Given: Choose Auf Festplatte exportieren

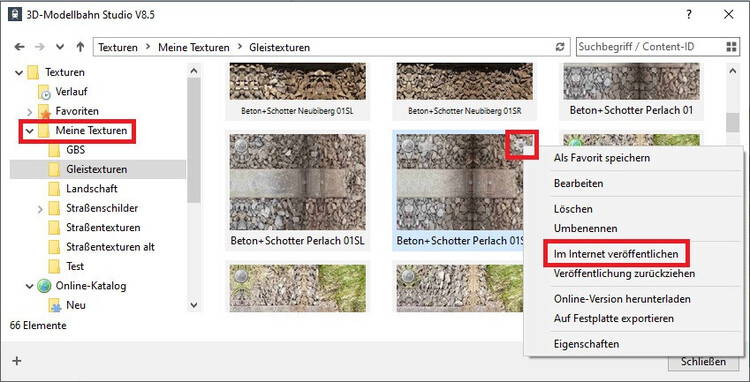Looking at the screenshot, I should [614, 318].
